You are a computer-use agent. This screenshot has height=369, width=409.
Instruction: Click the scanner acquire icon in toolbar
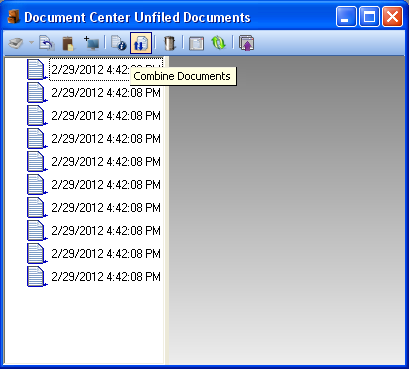(16, 43)
